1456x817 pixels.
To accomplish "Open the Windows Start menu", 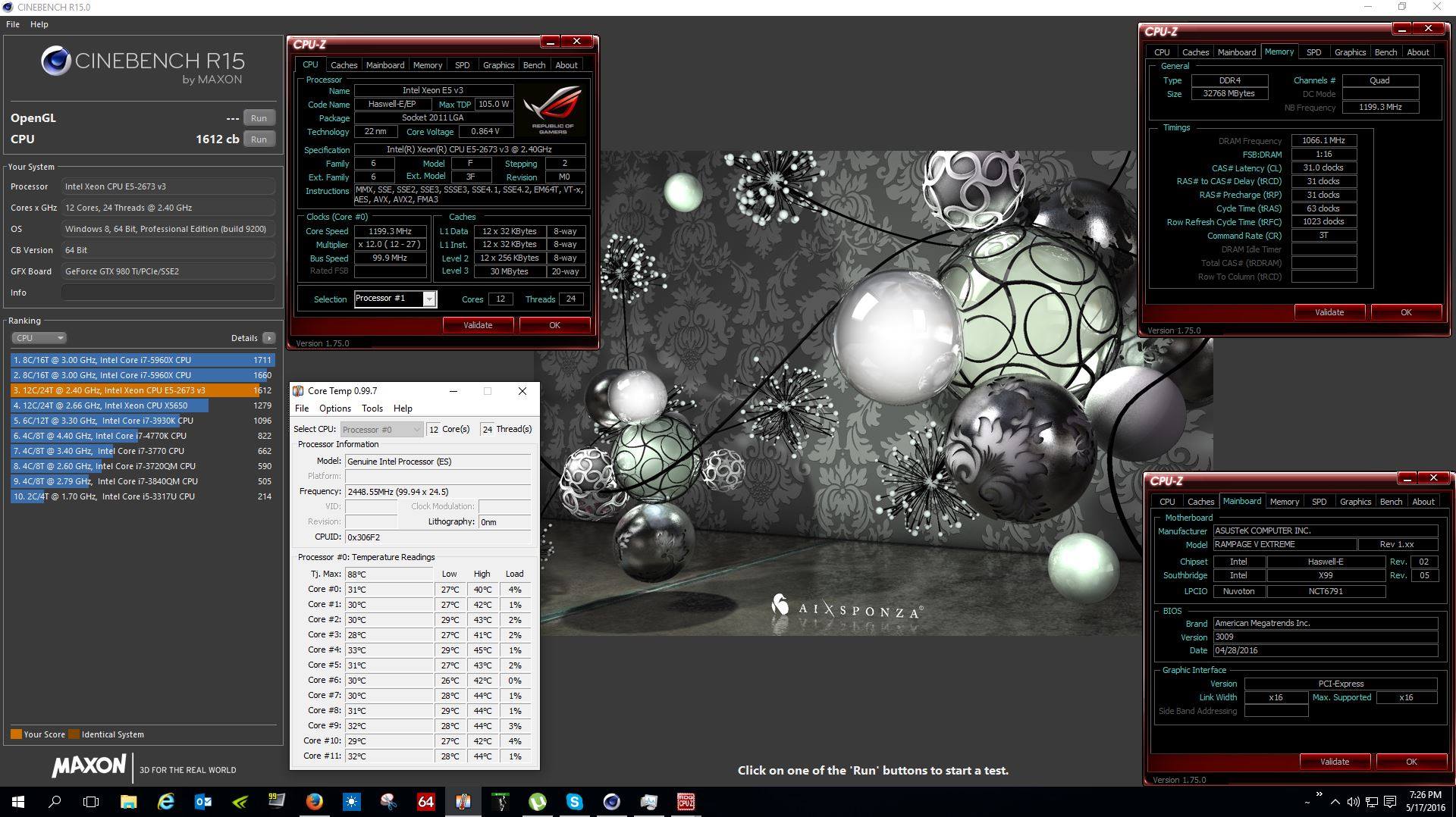I will coord(18,802).
